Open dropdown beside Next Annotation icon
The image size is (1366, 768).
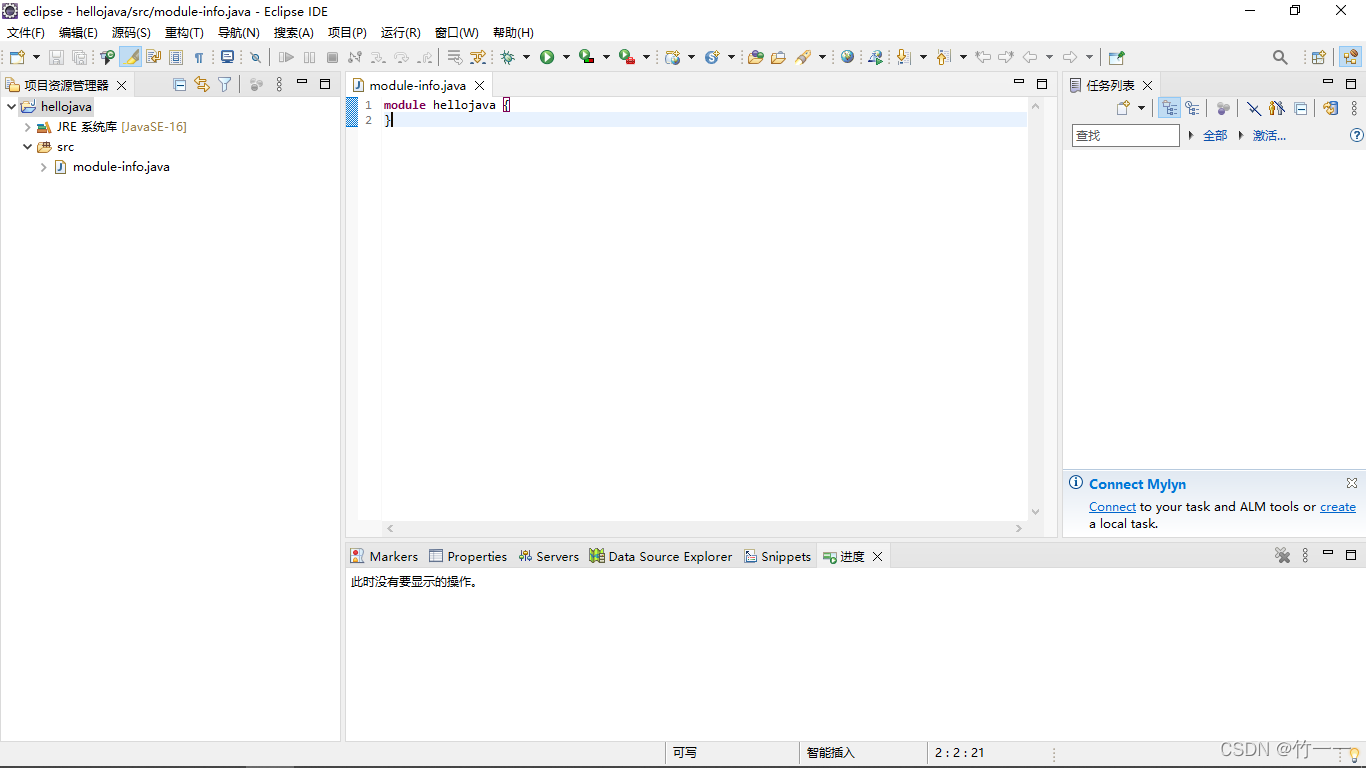(923, 57)
